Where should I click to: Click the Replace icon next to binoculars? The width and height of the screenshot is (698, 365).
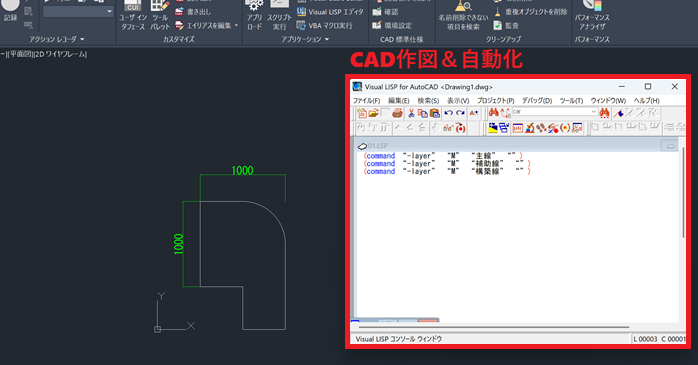pyautogui.click(x=505, y=113)
